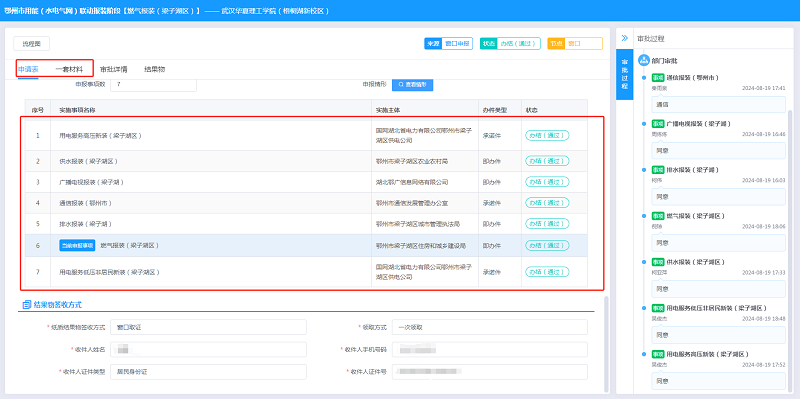Click the 收件人手机号码 input field

point(490,350)
